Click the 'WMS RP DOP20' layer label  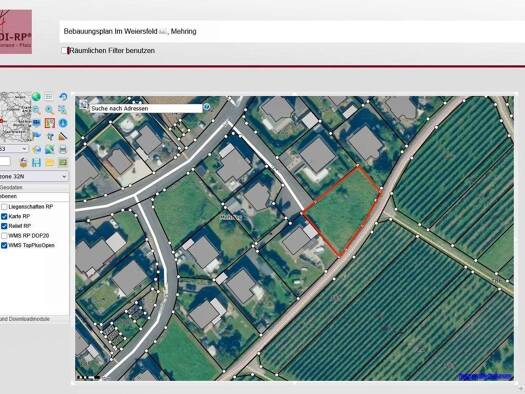pos(29,236)
